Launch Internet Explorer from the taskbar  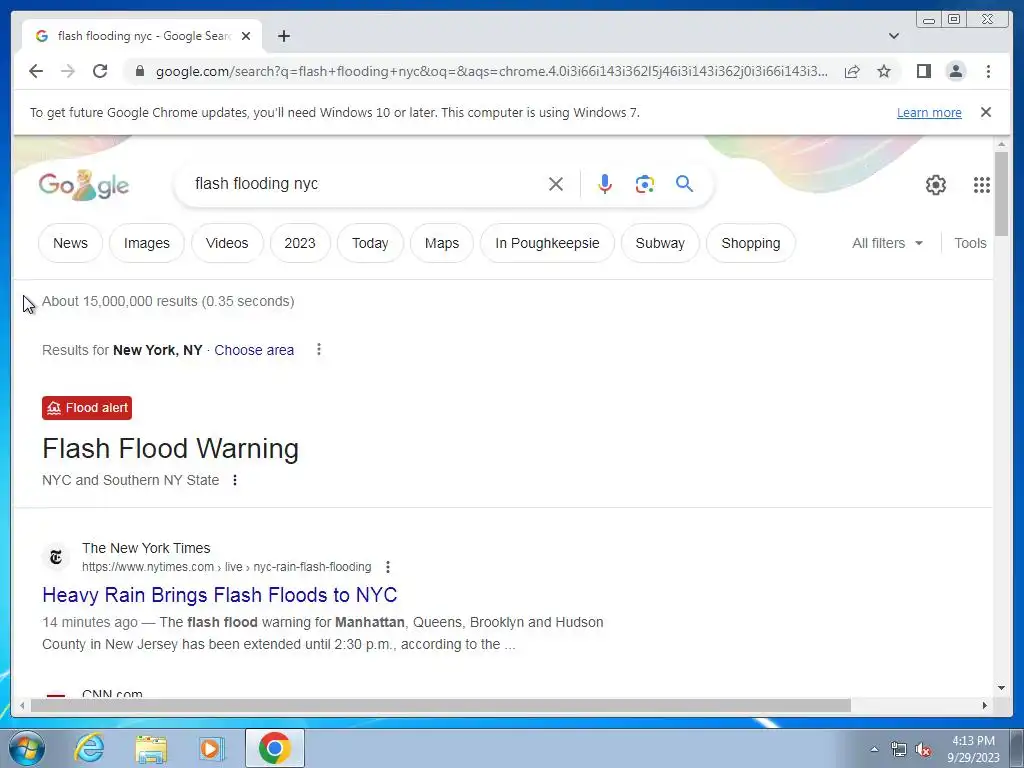coord(89,748)
